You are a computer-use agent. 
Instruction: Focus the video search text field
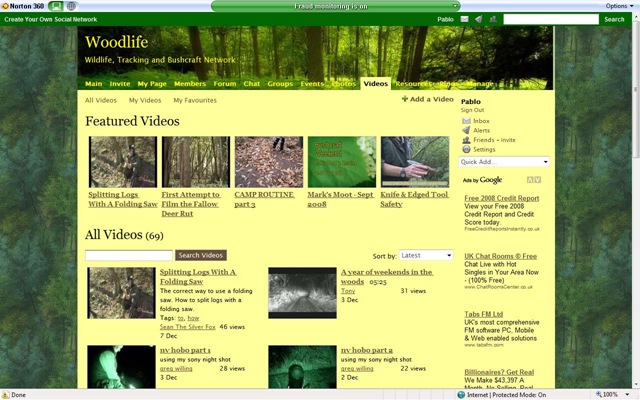pos(129,255)
